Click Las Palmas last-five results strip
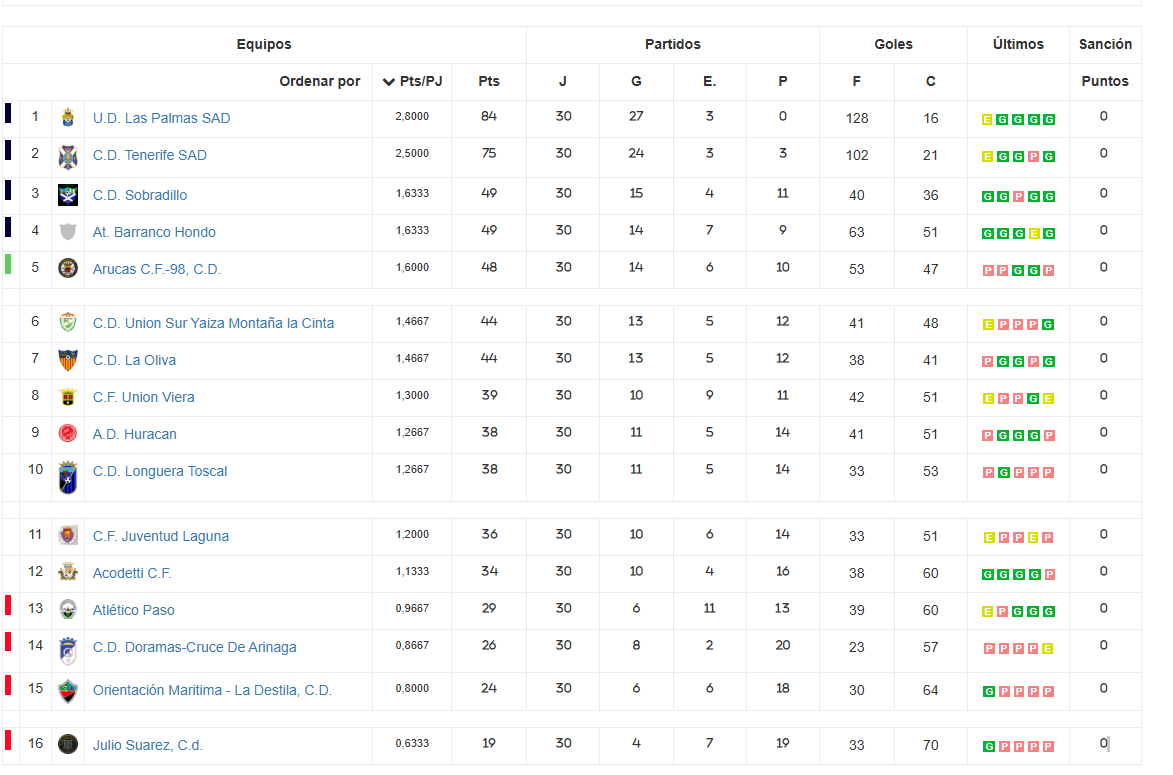1173x775 pixels. 1018,120
